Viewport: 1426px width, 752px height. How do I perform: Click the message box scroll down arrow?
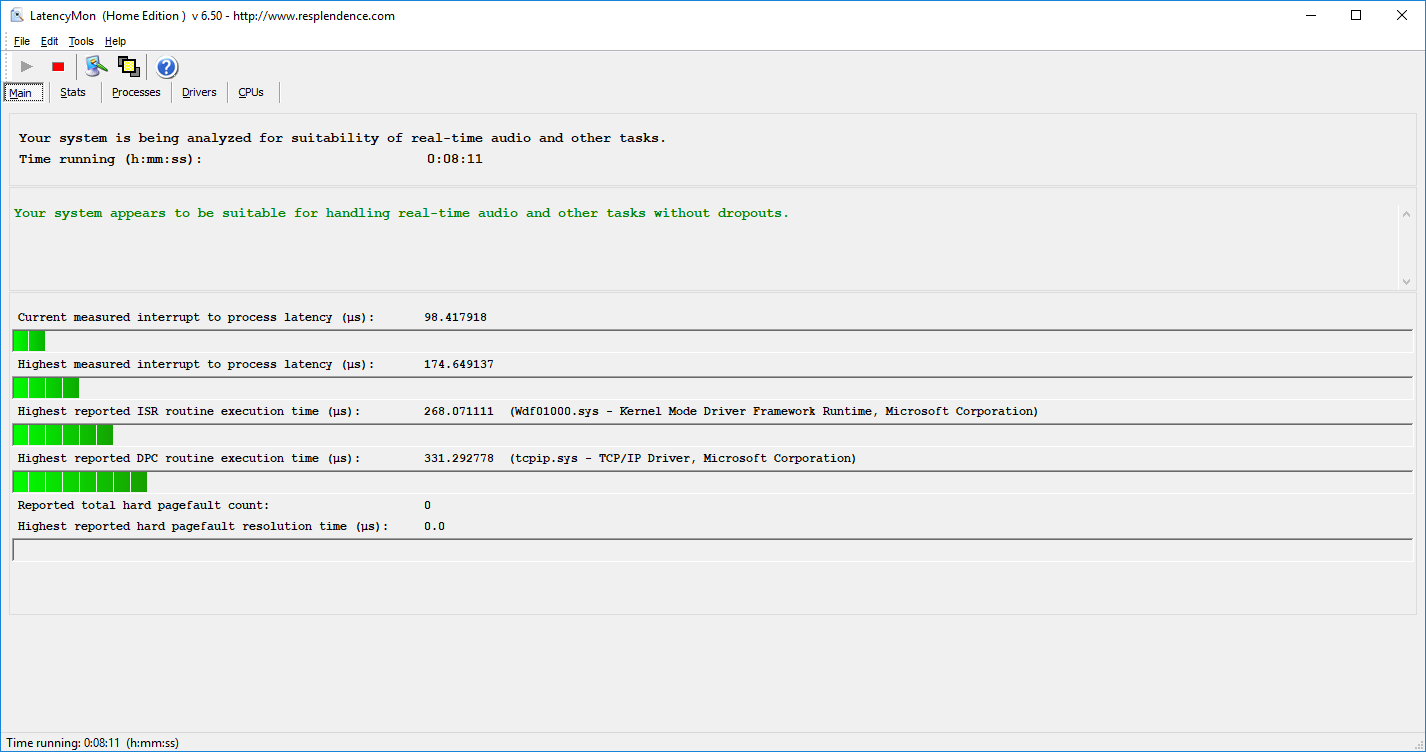1406,282
